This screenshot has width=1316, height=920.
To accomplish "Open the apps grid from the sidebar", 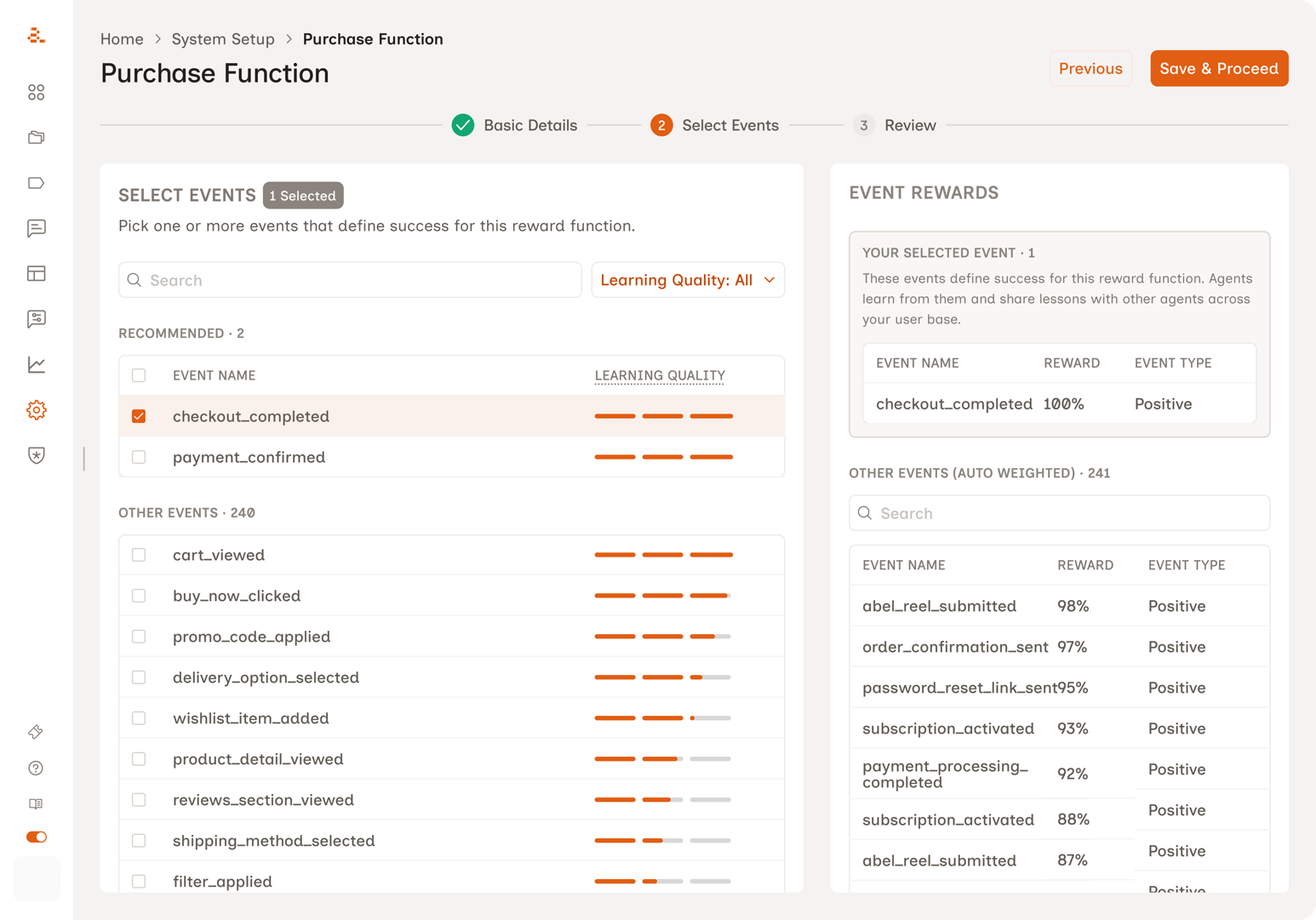I will [x=36, y=92].
